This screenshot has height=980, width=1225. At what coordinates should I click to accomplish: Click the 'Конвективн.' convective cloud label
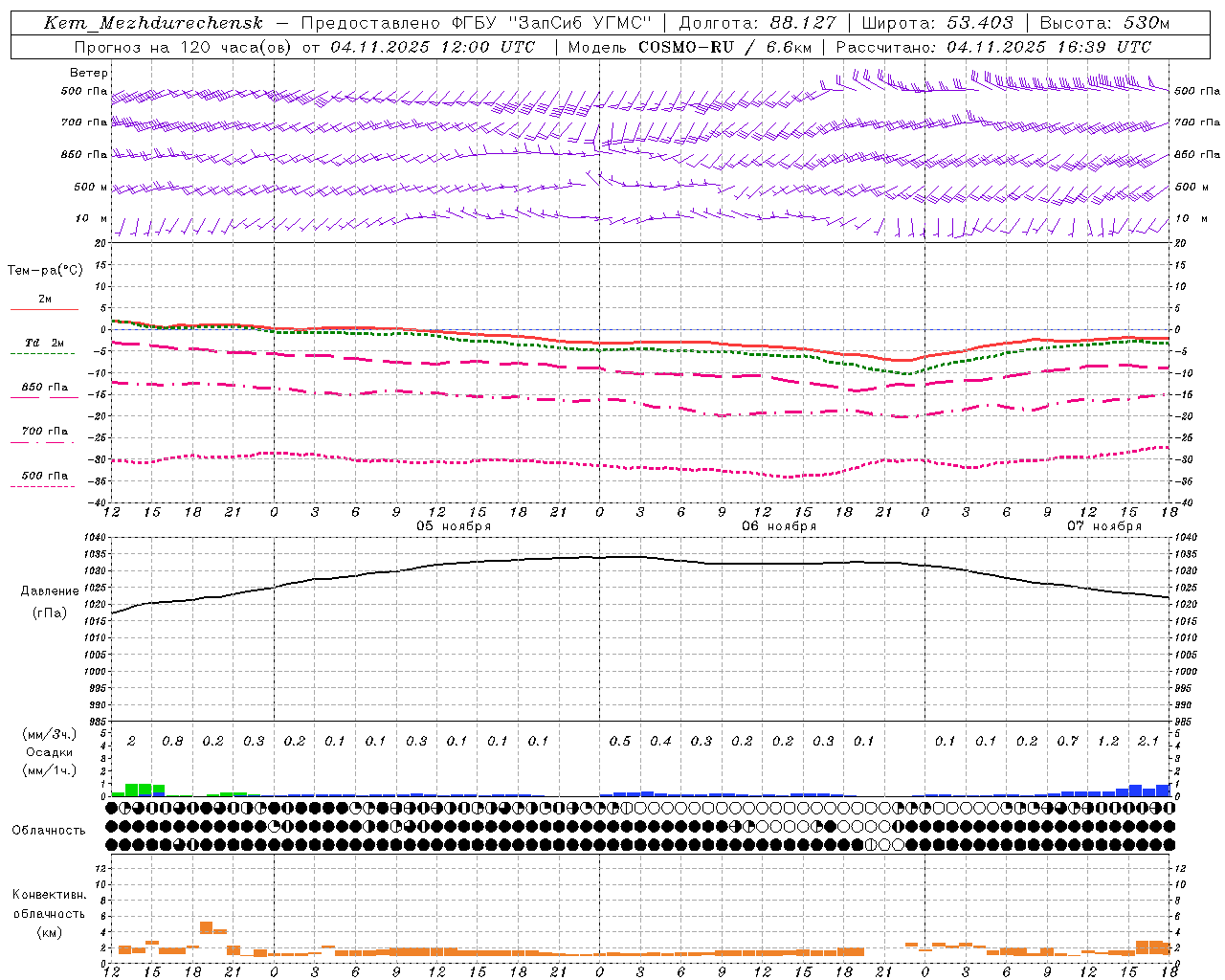pyautogui.click(x=49, y=895)
